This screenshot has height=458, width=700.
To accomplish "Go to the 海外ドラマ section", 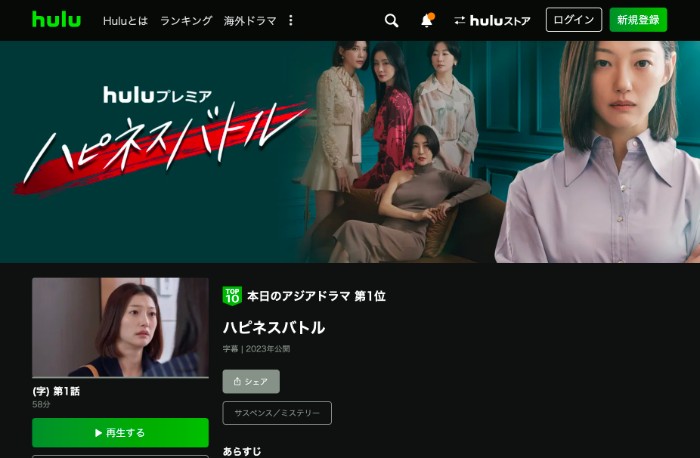I will coord(250,21).
